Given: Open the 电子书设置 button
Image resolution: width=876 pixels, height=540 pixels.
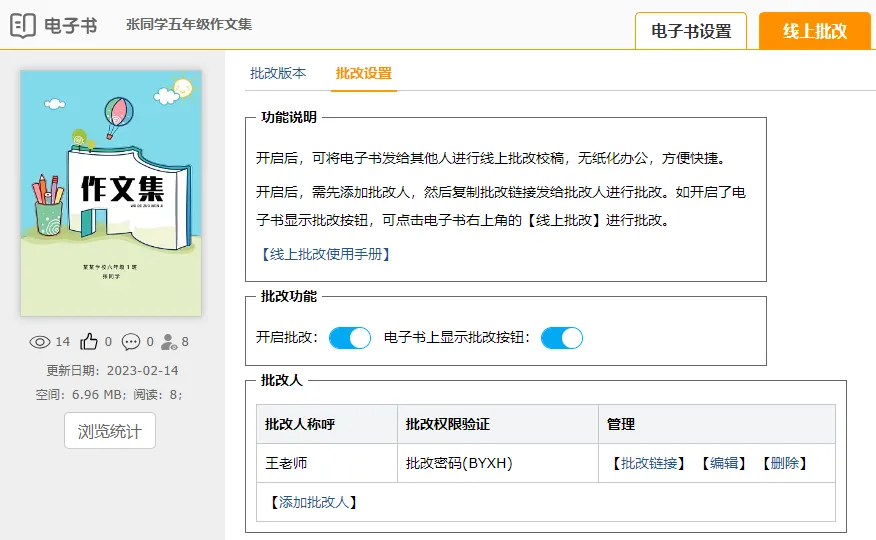Looking at the screenshot, I should 691,31.
